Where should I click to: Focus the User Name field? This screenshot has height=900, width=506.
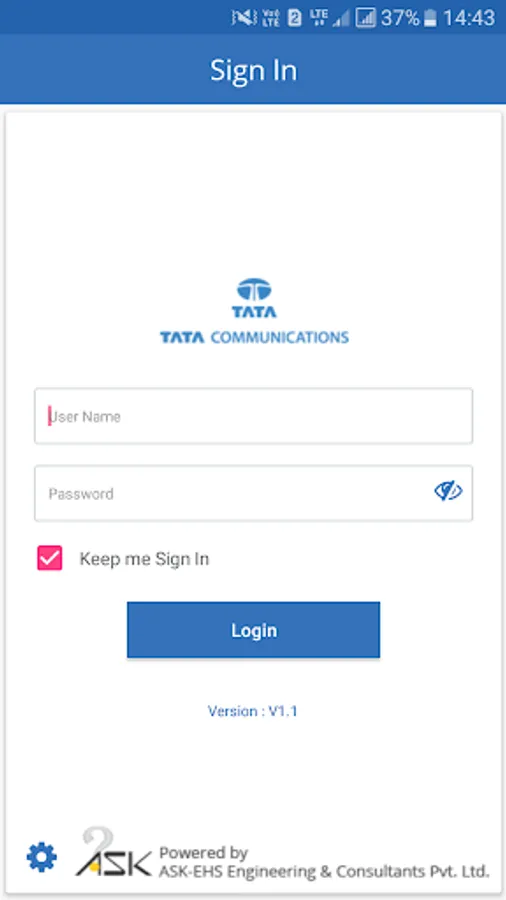254,416
